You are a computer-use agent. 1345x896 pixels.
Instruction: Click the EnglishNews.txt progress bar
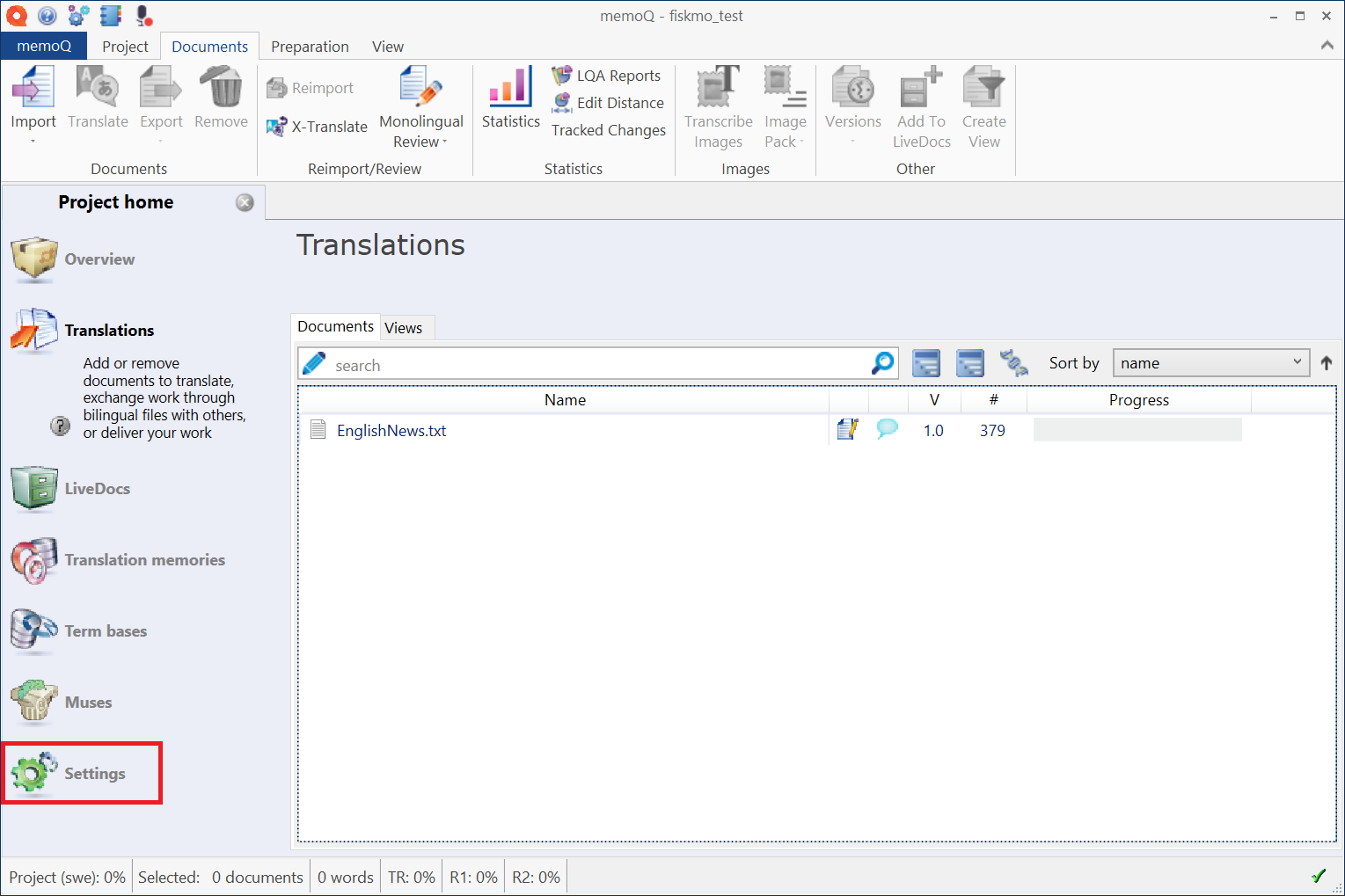(x=1137, y=430)
